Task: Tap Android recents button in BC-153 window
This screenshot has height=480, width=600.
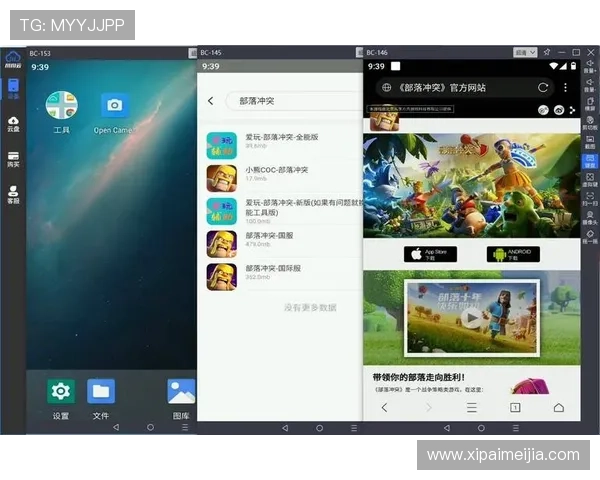Action: pos(185,427)
